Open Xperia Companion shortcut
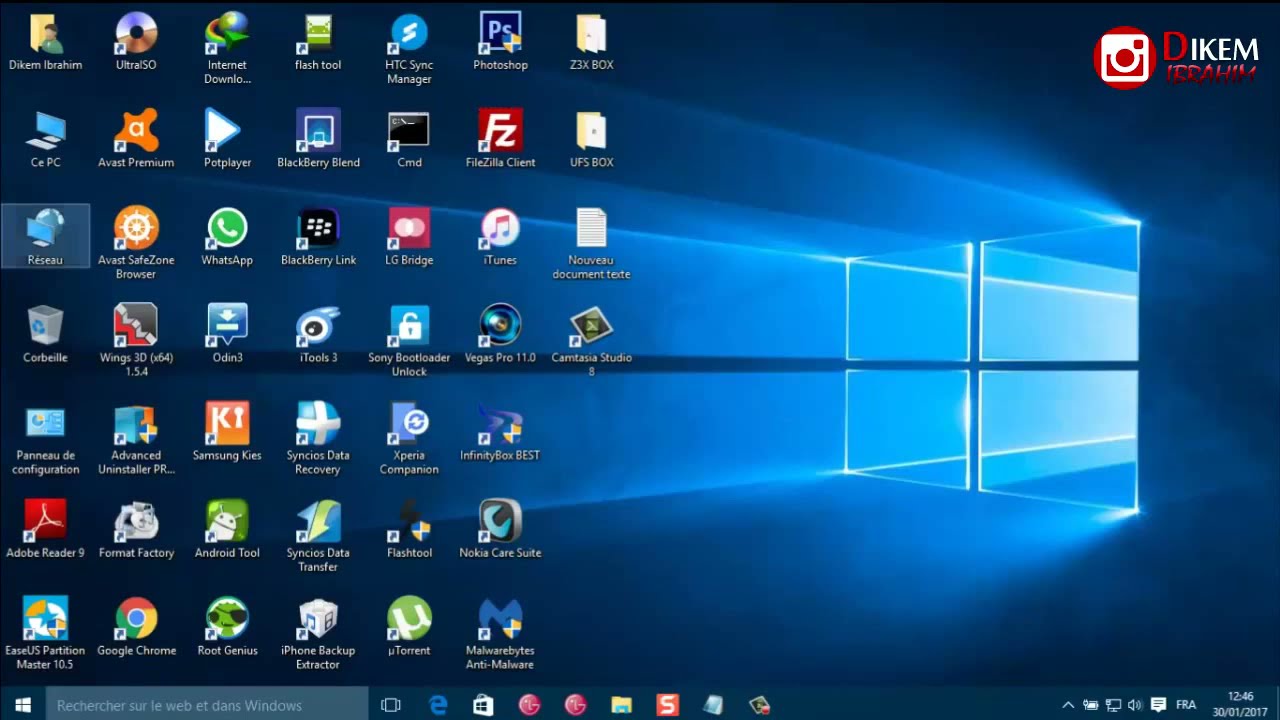 pos(409,438)
